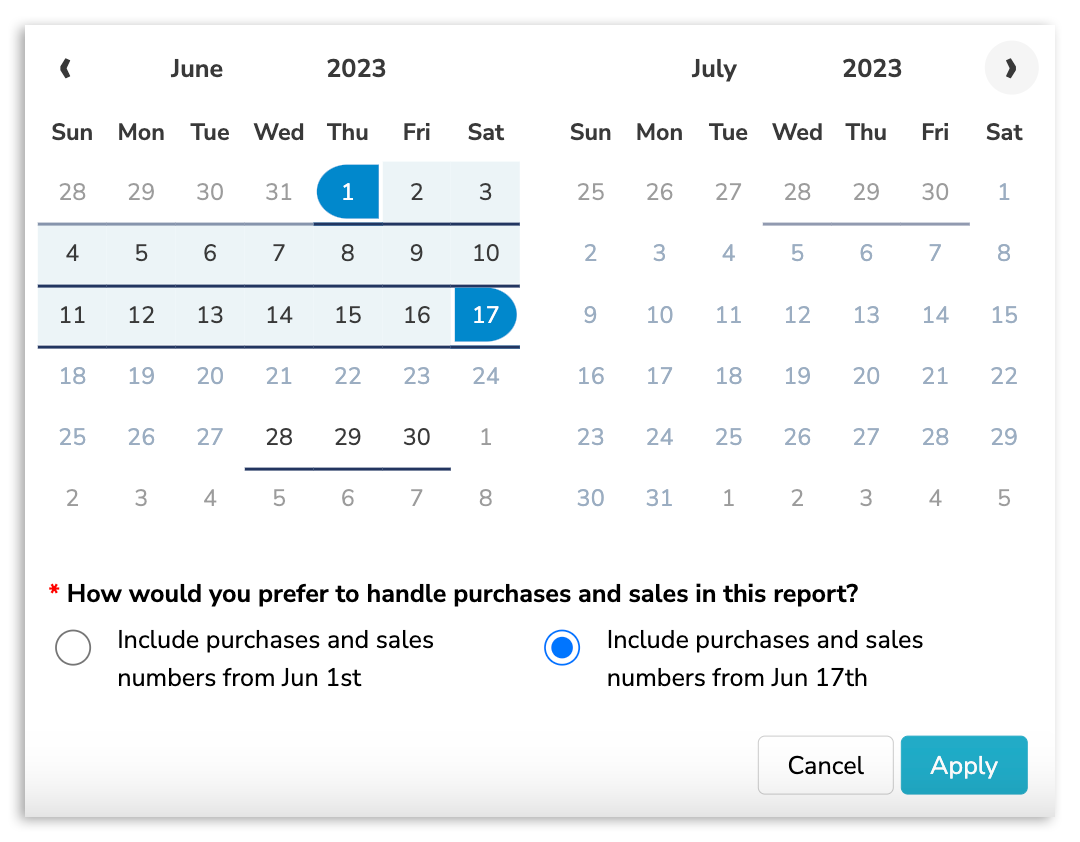This screenshot has width=1080, height=842.
Task: Click the Cancel button
Action: [825, 765]
